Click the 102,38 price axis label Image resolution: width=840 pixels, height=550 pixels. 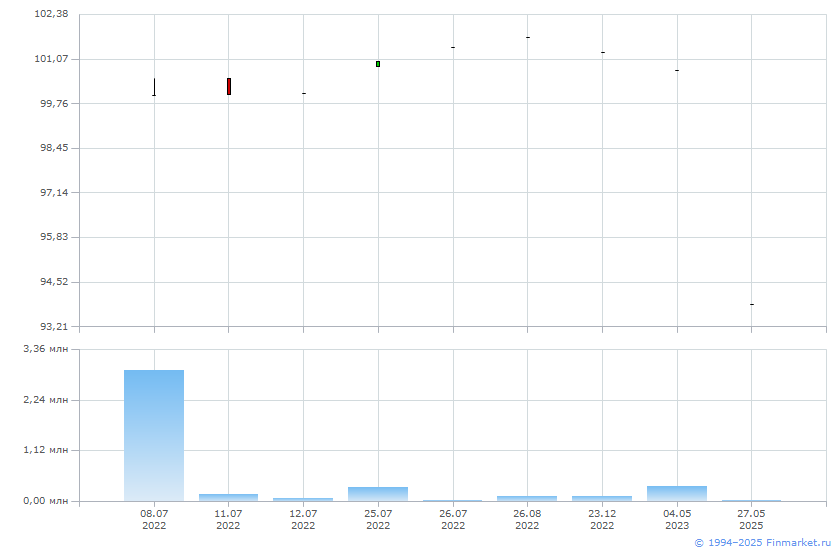(x=51, y=13)
